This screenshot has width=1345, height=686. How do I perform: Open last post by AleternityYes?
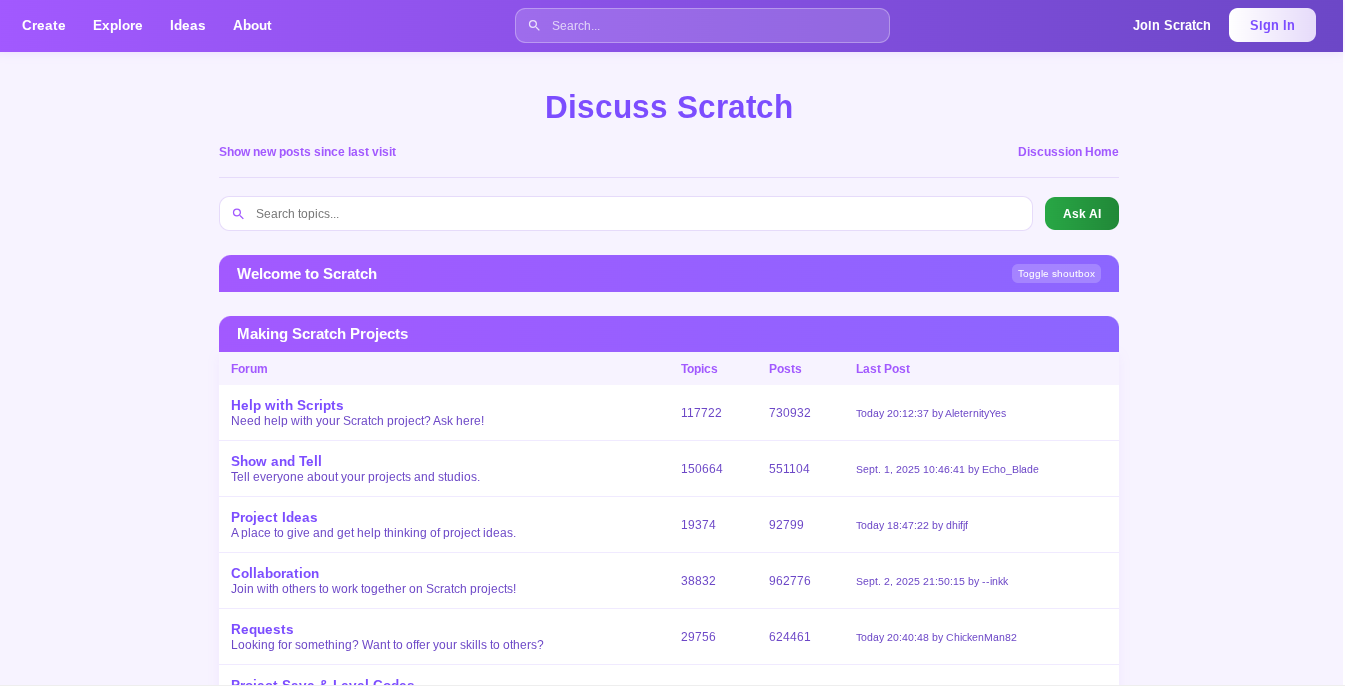(930, 414)
